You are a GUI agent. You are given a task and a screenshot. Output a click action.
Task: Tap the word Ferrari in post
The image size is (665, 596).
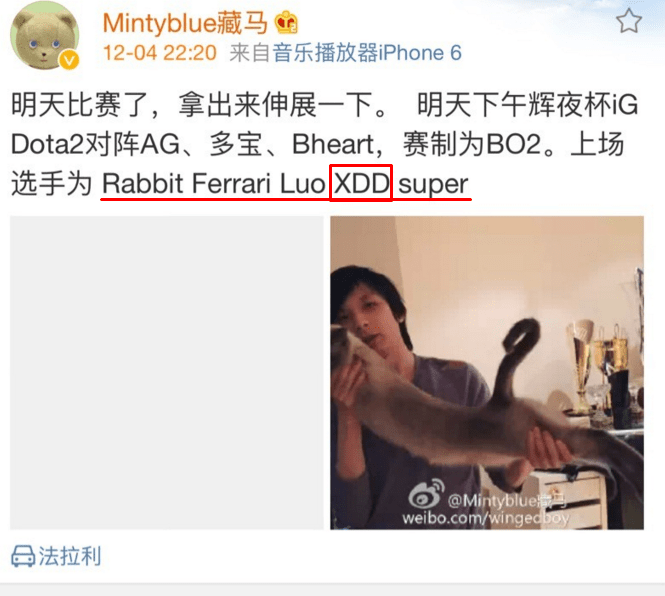tap(231, 184)
